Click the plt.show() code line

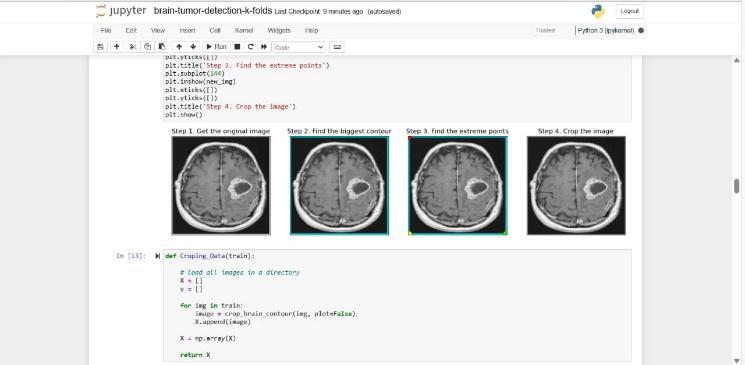(x=184, y=115)
